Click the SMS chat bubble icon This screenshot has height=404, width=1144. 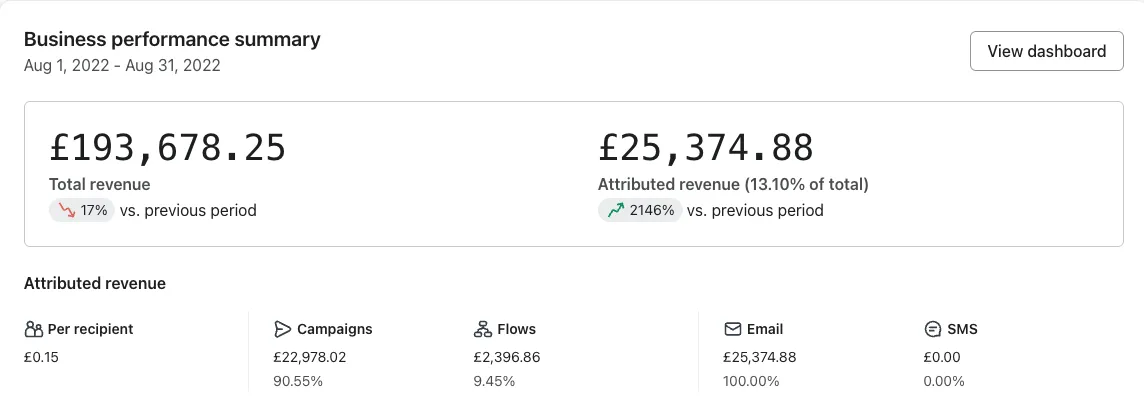[932, 330]
